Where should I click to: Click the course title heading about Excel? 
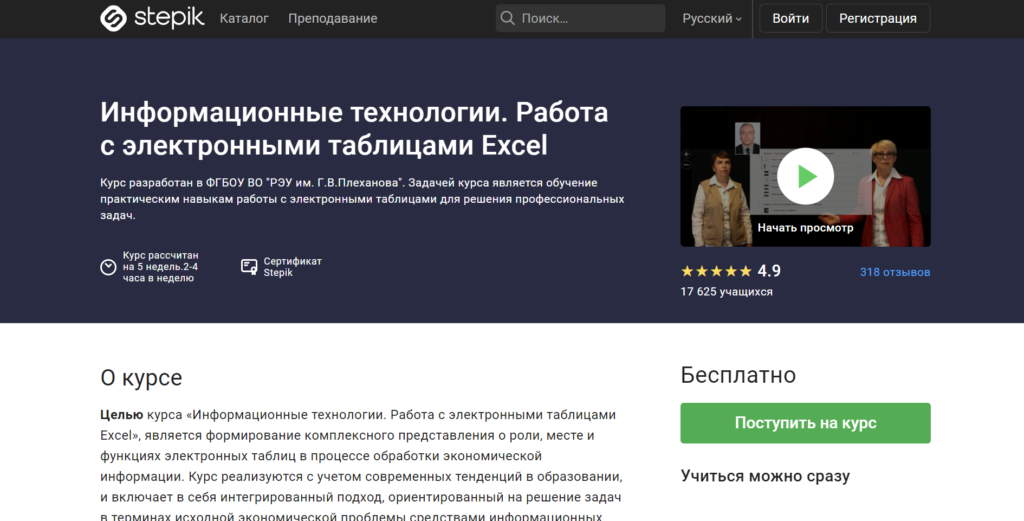point(354,128)
